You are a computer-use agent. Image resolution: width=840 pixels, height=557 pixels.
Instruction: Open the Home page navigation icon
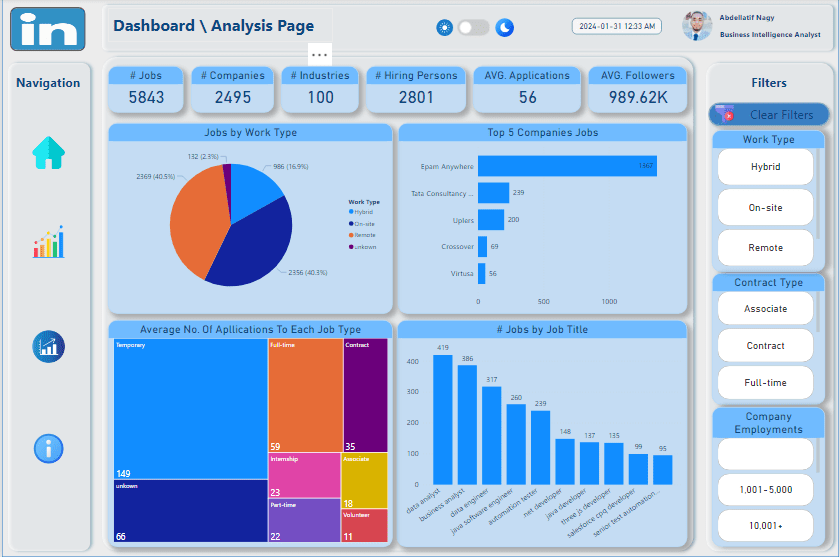pyautogui.click(x=49, y=153)
